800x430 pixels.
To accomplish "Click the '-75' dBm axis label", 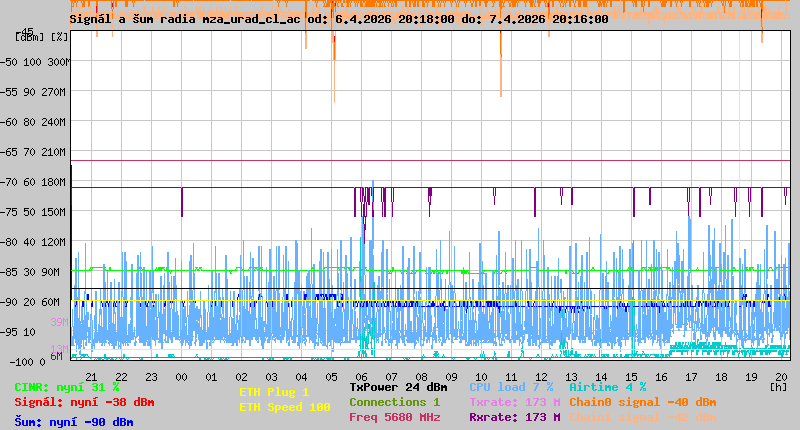I will coord(9,212).
